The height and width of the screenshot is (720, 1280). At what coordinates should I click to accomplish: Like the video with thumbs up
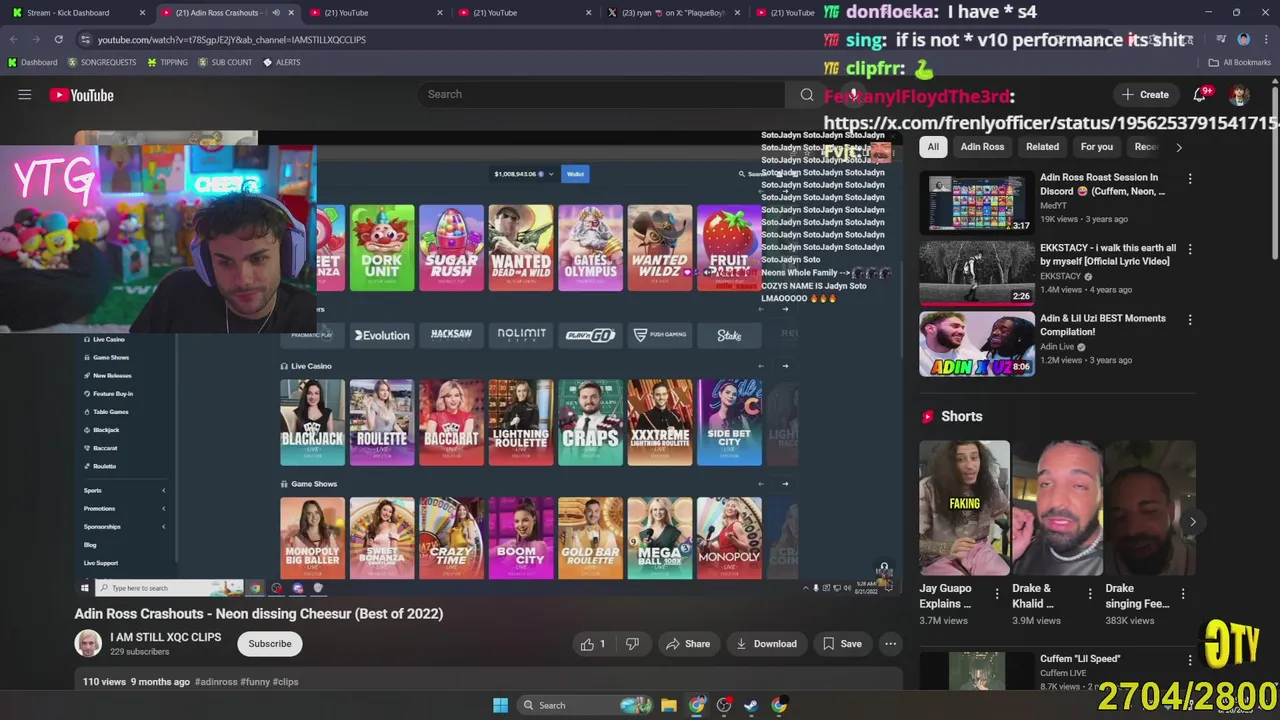(594, 644)
